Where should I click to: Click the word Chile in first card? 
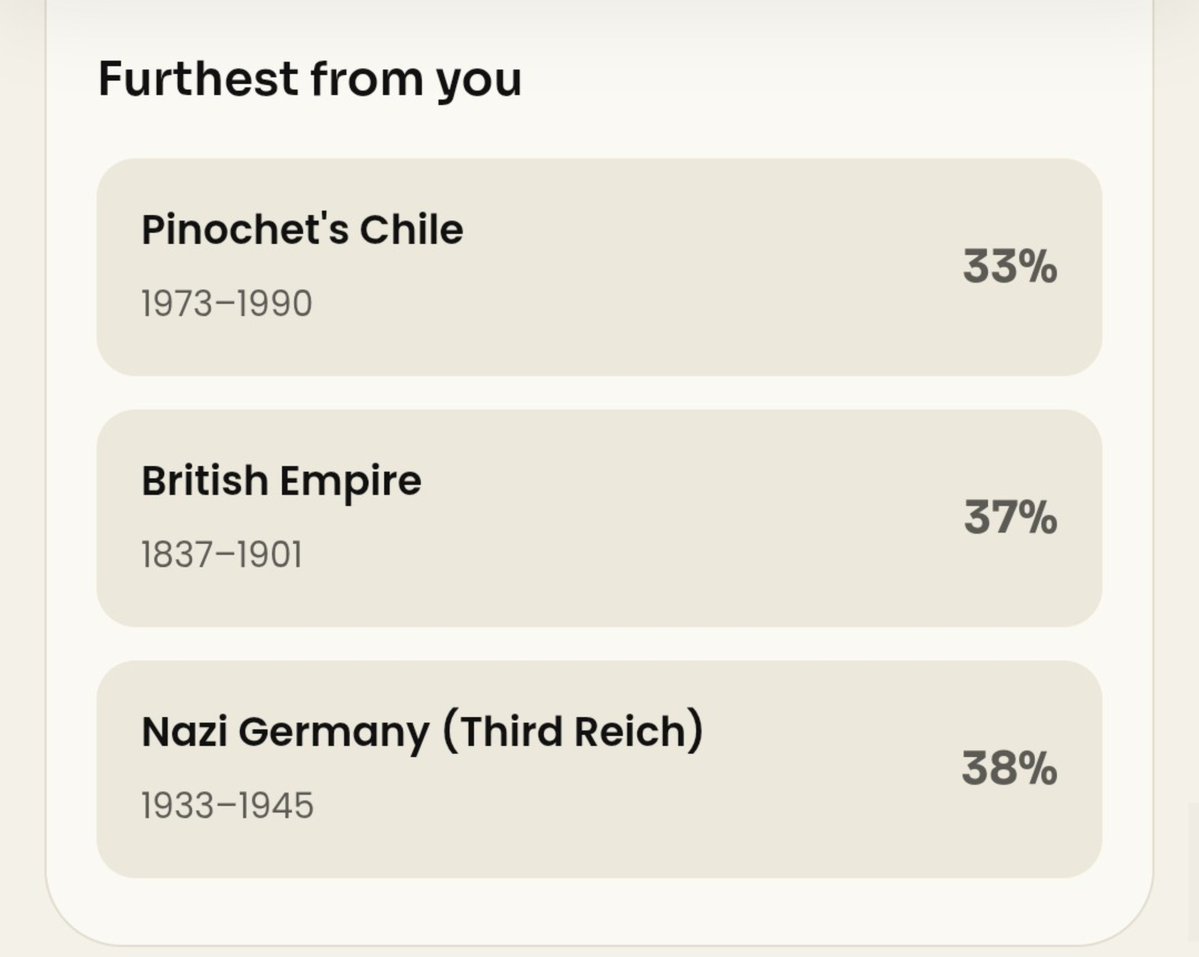click(411, 229)
